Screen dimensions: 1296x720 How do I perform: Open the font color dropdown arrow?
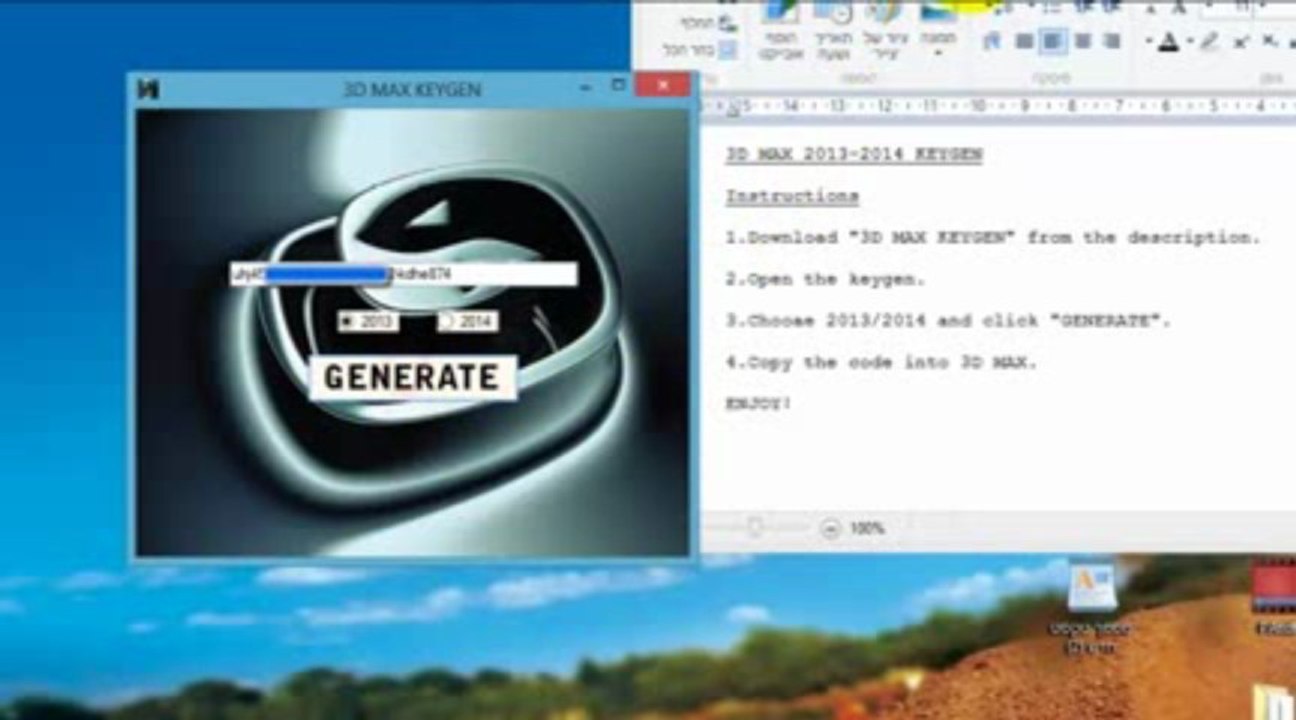pos(1148,41)
